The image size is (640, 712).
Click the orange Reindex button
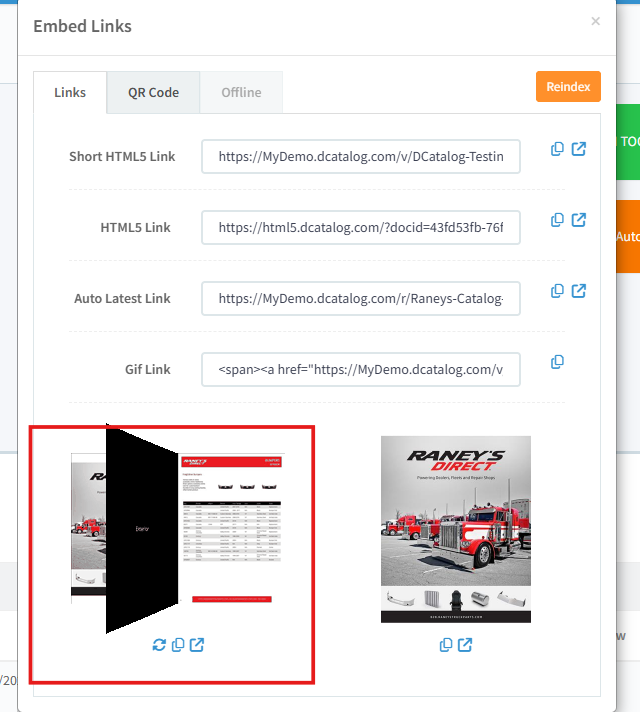568,87
